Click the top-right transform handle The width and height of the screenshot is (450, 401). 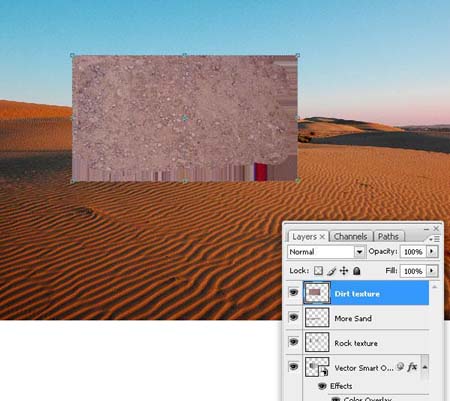(x=298, y=55)
